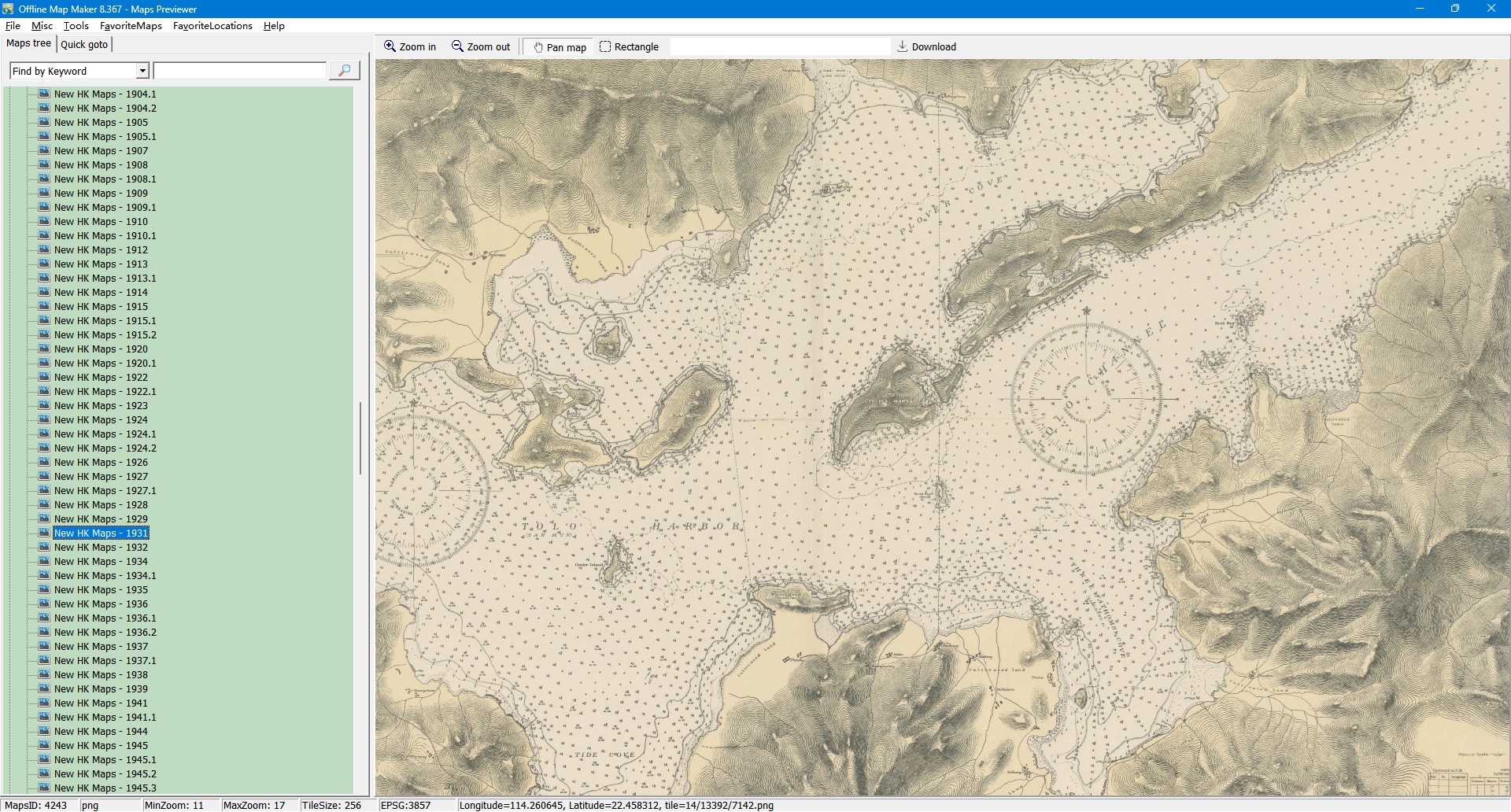Screen dimensions: 1511x812
Task: Switch to the Quick goto tab
Action: click(x=84, y=44)
